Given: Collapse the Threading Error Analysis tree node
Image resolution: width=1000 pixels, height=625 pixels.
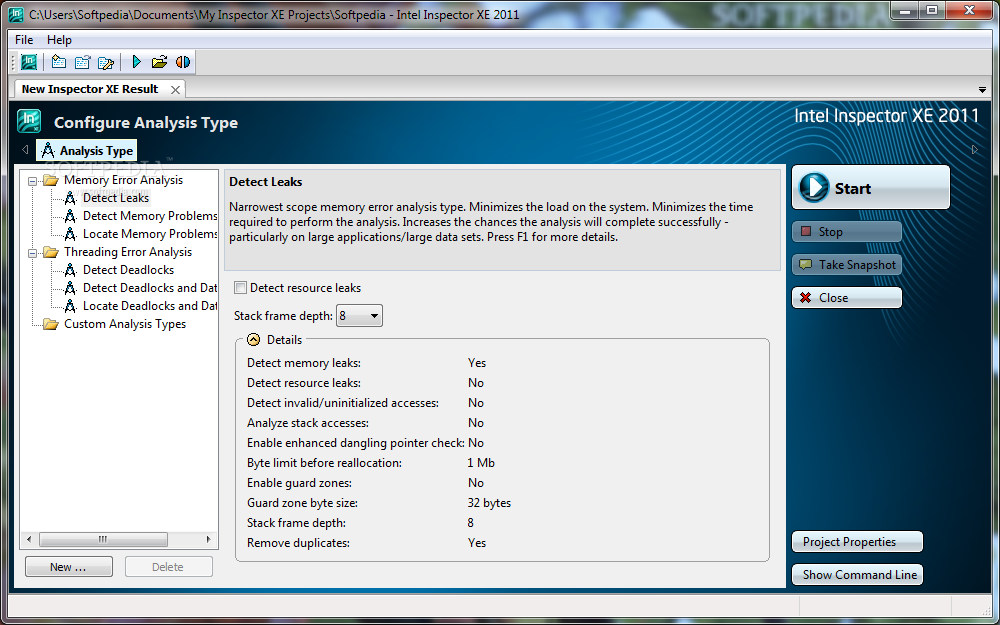Looking at the screenshot, I should [33, 253].
